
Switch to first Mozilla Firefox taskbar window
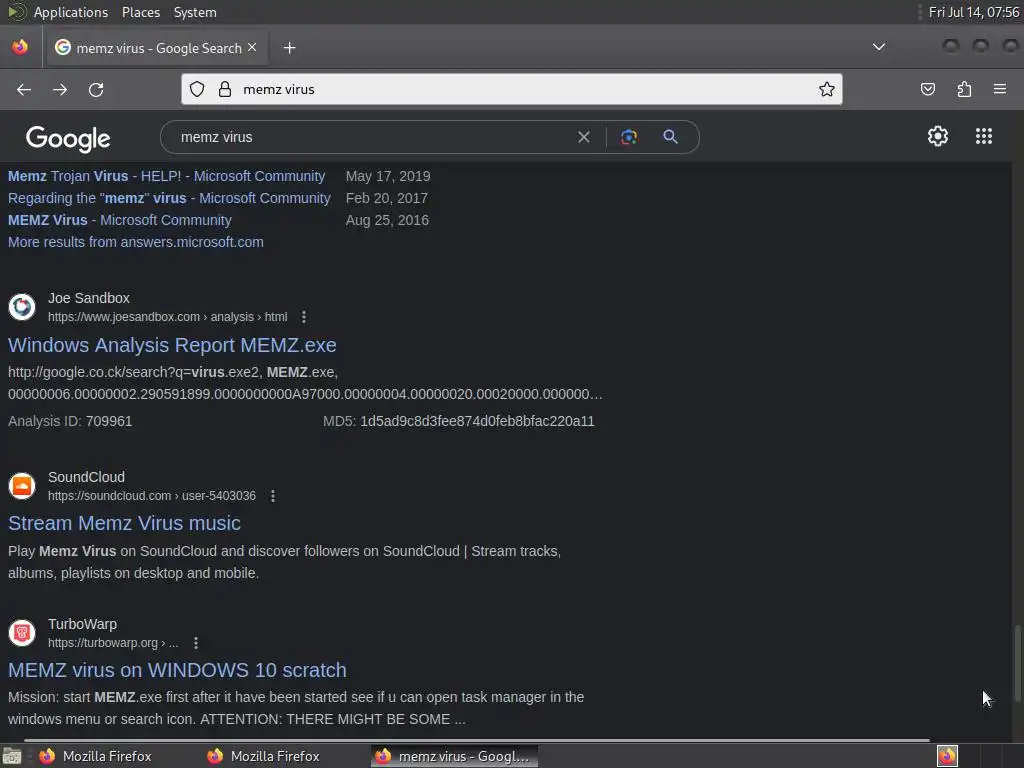(95, 756)
